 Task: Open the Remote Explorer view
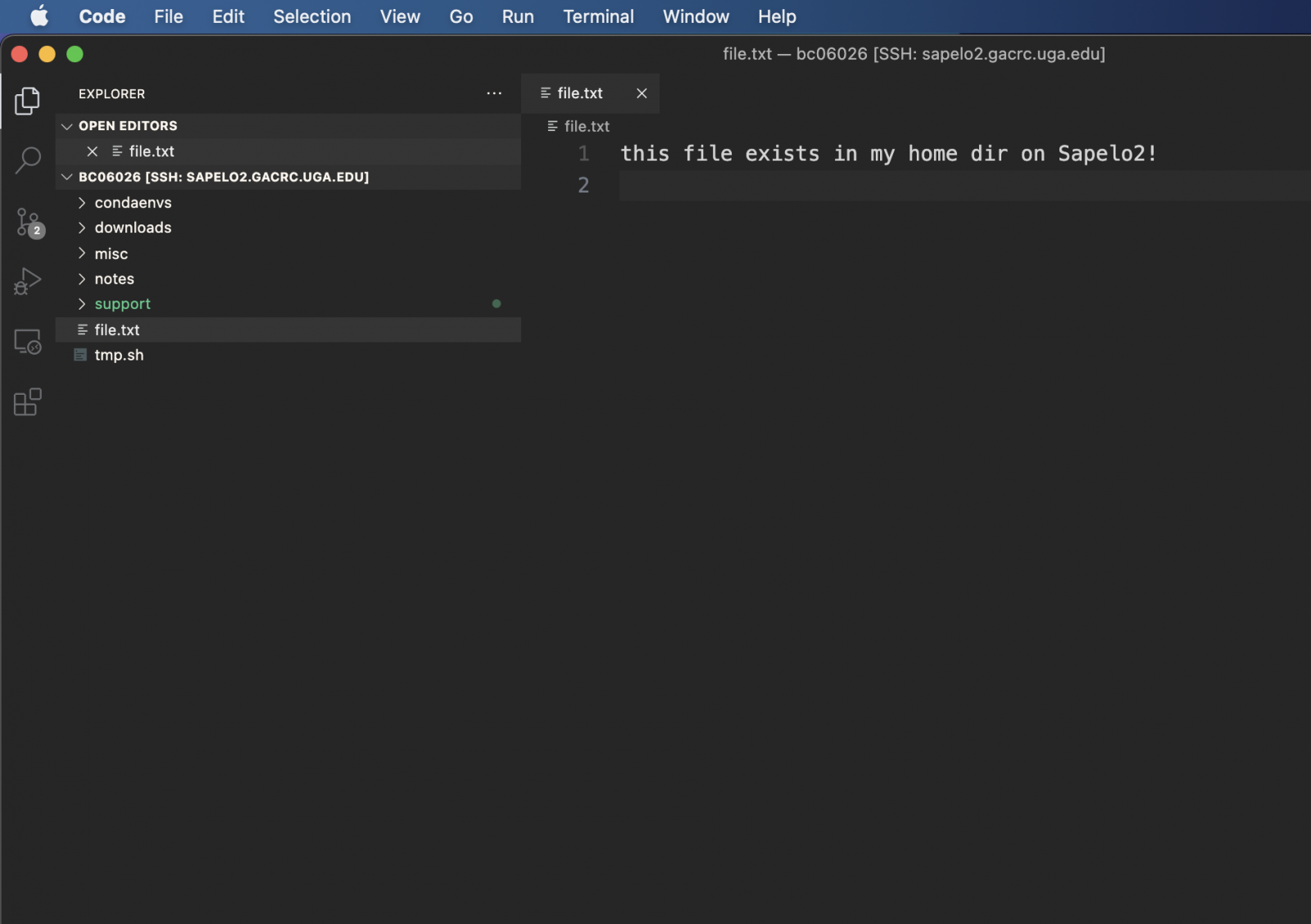pyautogui.click(x=28, y=342)
